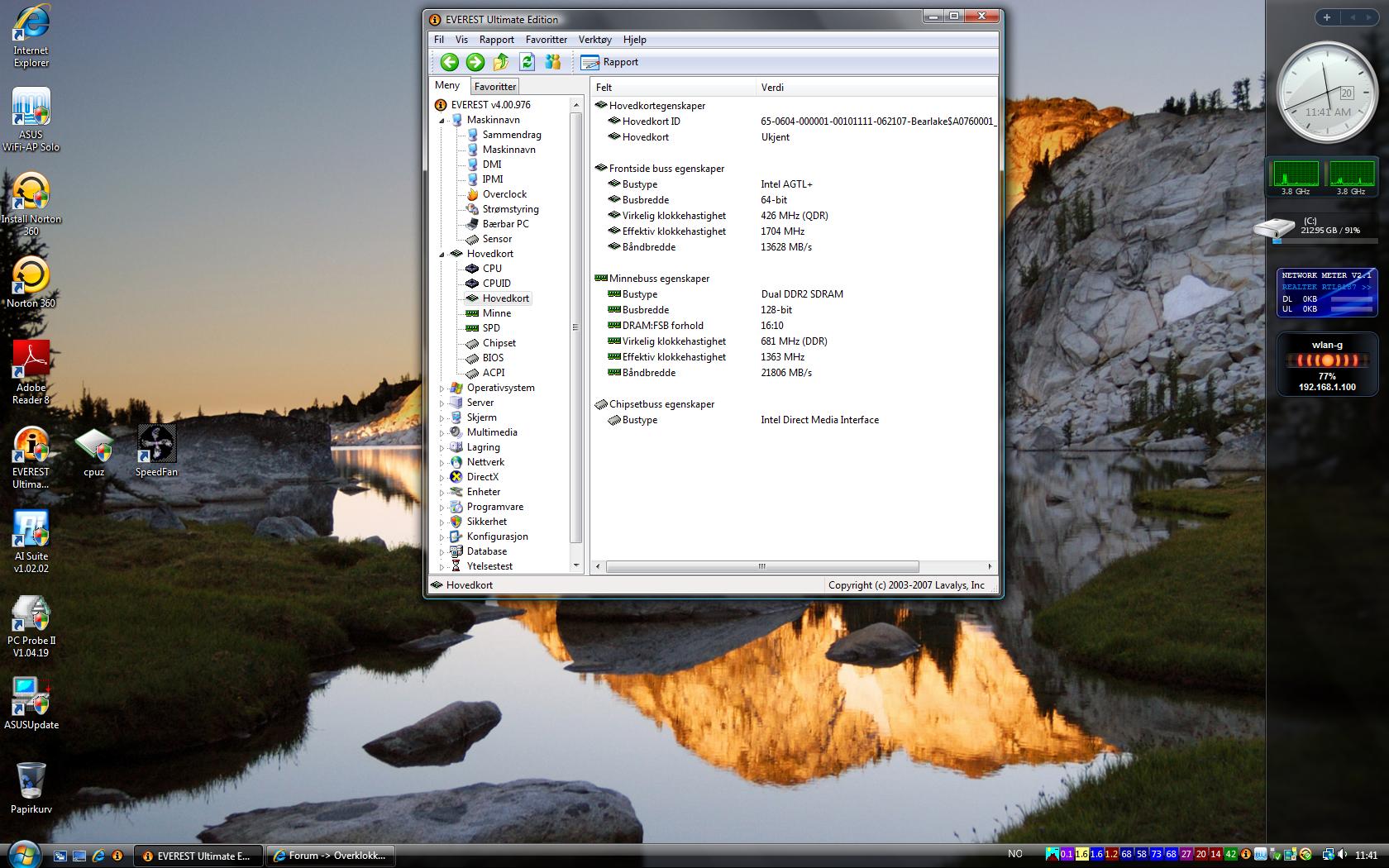Open the Sensor page
The height and width of the screenshot is (868, 1389).
[x=497, y=239]
